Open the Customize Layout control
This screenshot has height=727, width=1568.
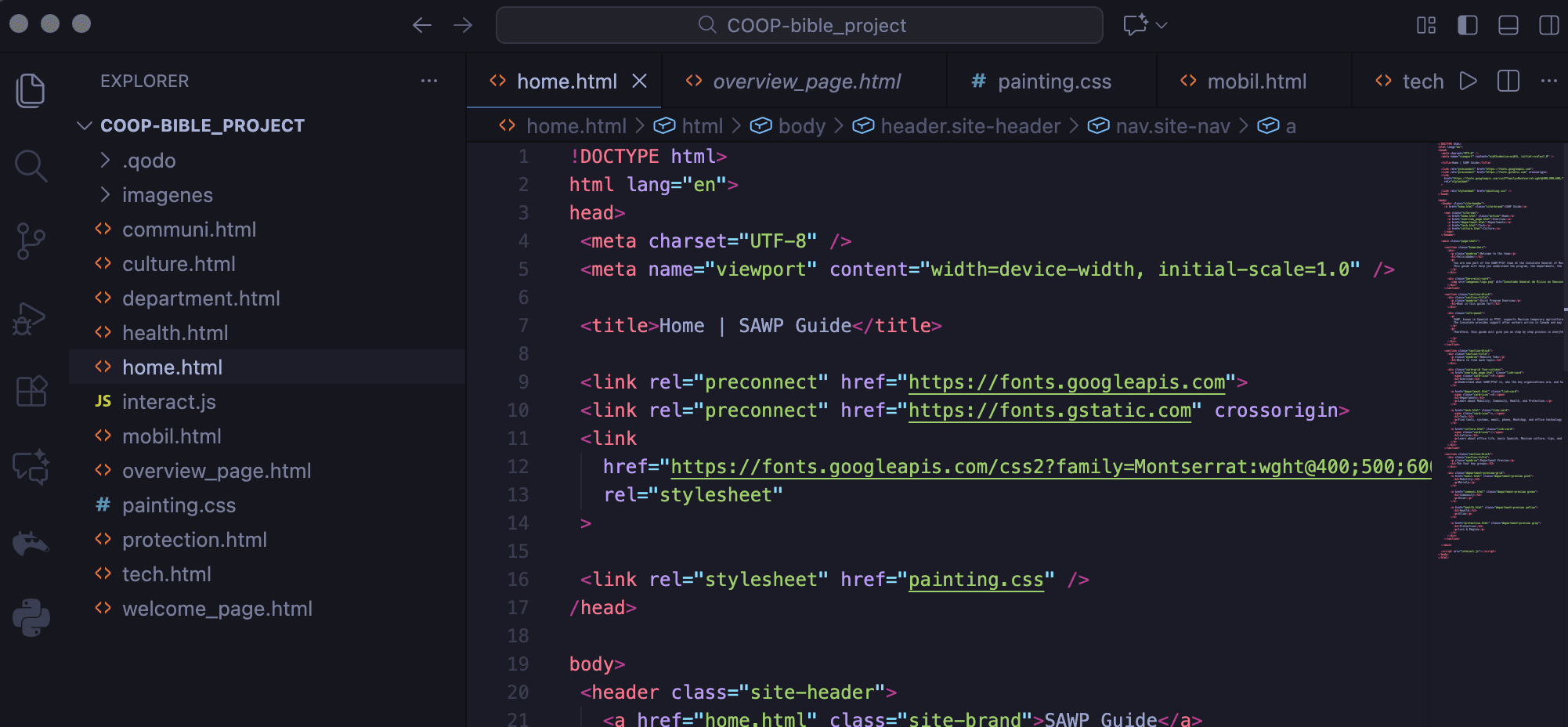point(1426,25)
